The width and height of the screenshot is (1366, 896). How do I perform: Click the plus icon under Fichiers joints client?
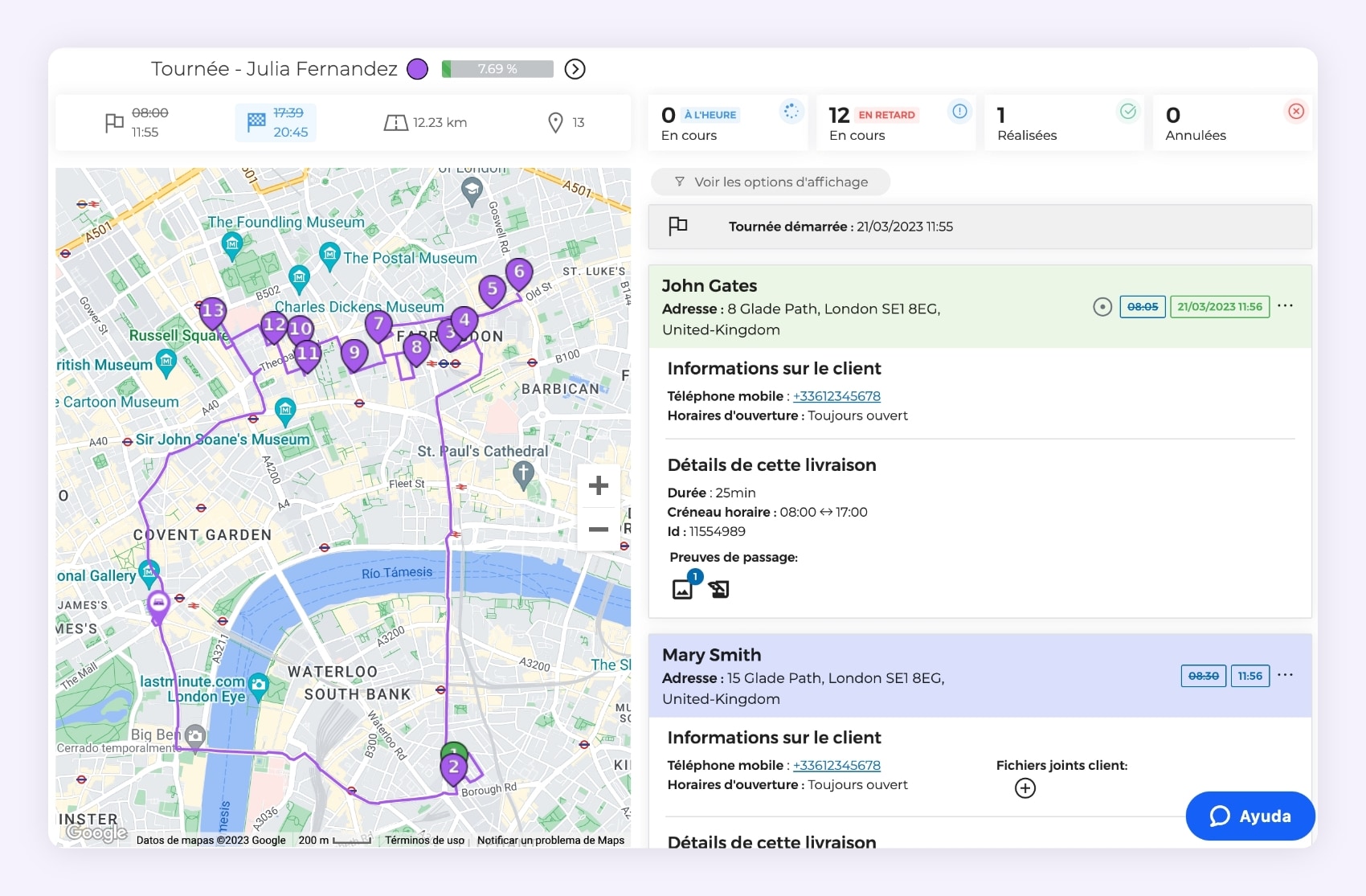pyautogui.click(x=1024, y=788)
